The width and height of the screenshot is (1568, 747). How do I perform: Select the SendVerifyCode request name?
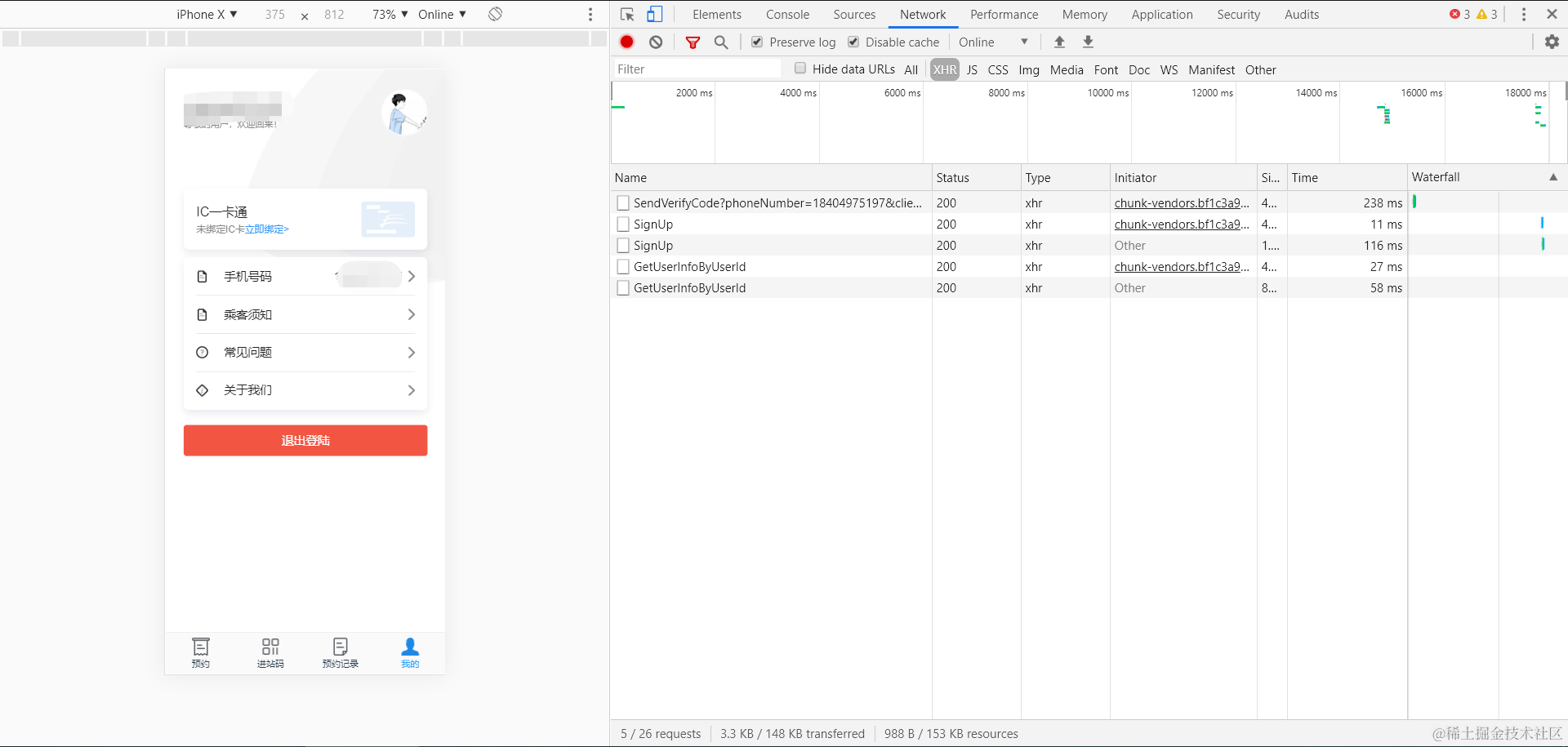point(777,202)
